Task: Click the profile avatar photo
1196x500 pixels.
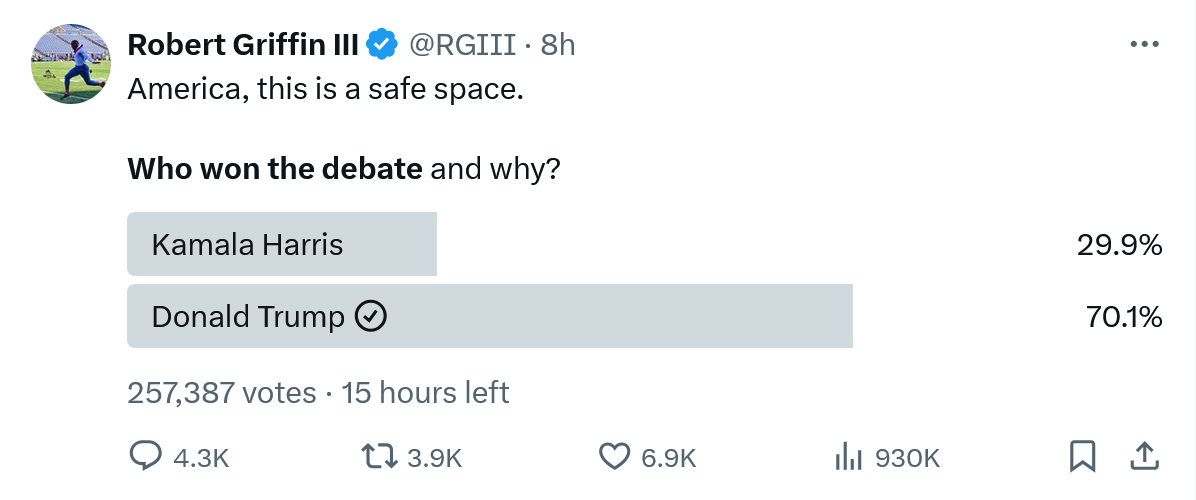Action: click(x=71, y=65)
